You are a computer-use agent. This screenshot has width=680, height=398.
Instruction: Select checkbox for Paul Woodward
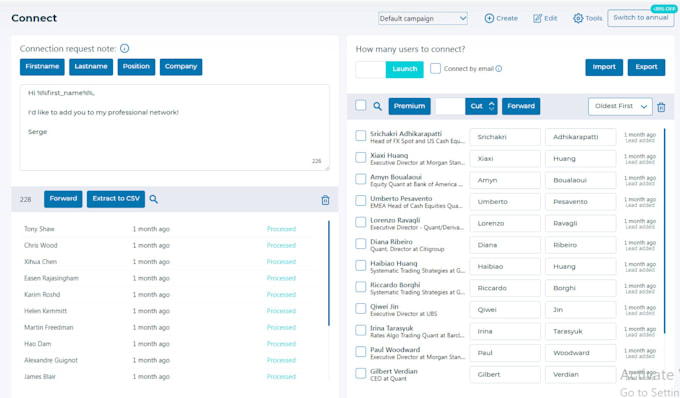(x=360, y=352)
